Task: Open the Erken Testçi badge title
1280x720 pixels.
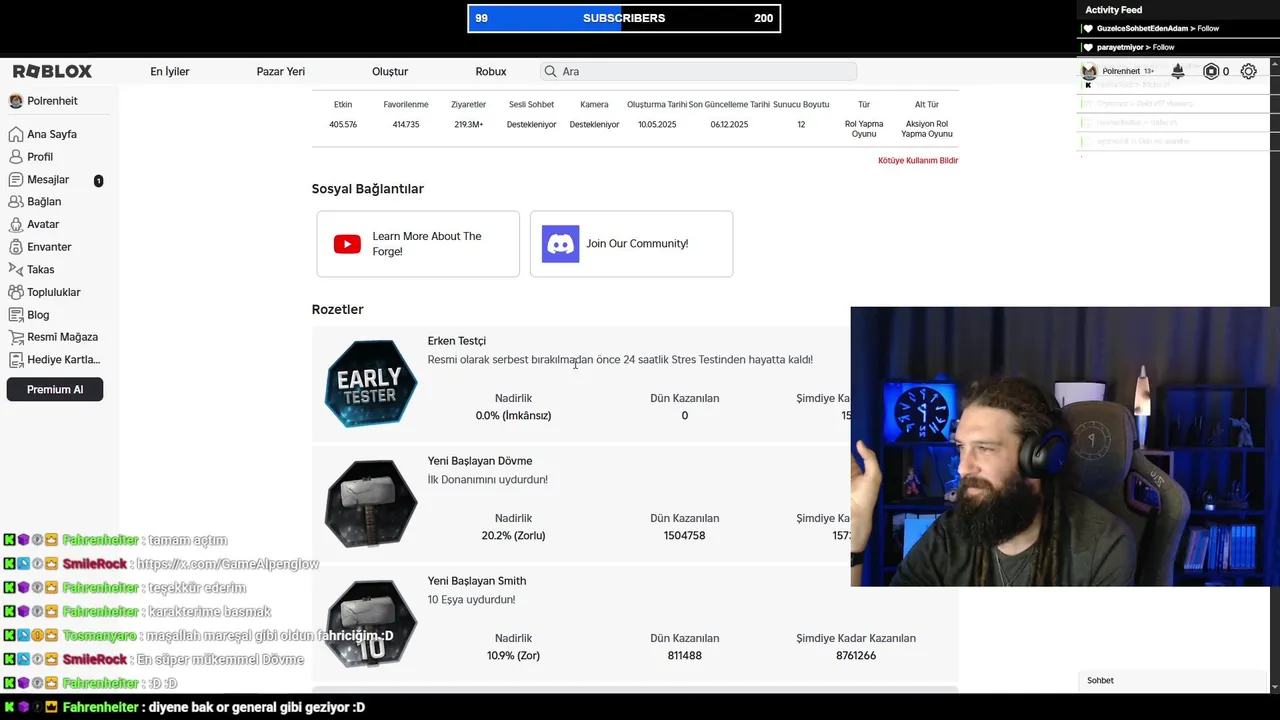Action: (x=457, y=341)
